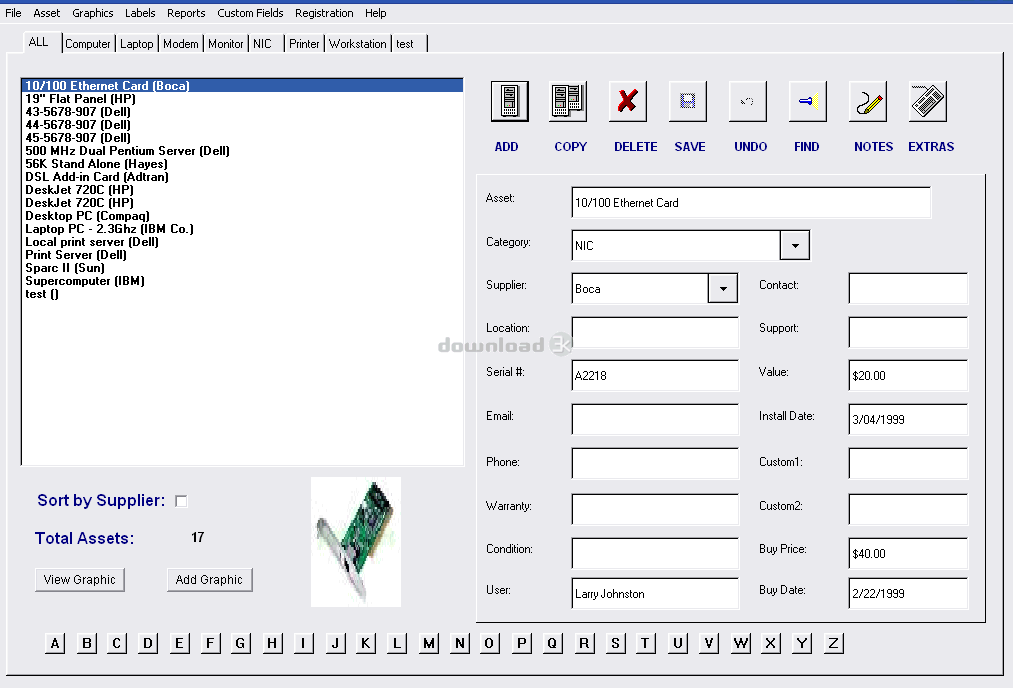The width and height of the screenshot is (1013, 688).
Task: Select 56K Stand Alone (Hayes) entry
Action: 242,163
